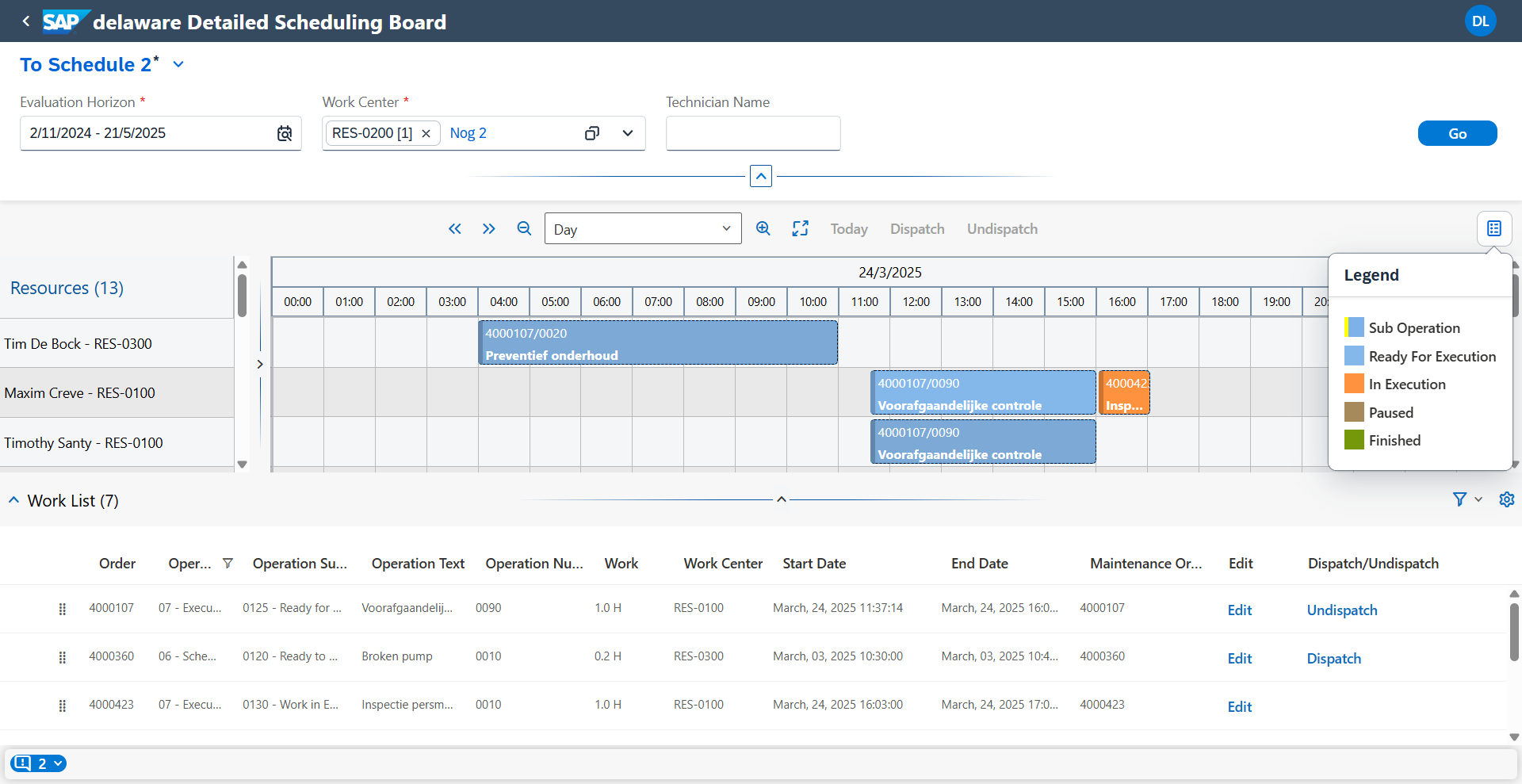Zoom out the Gantt chart
This screenshot has width=1522, height=784.
(x=524, y=228)
